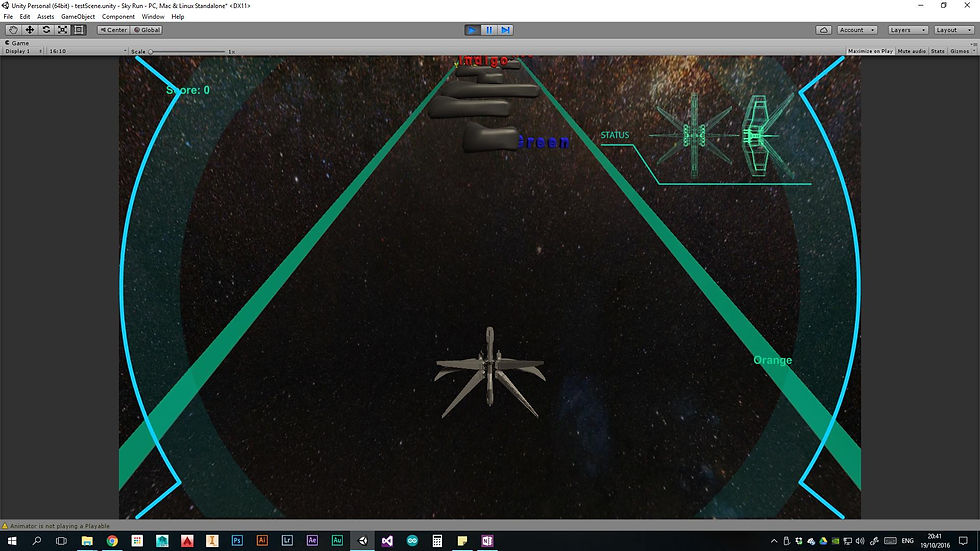Open Task View on the taskbar
The width and height of the screenshot is (980, 551).
[61, 540]
